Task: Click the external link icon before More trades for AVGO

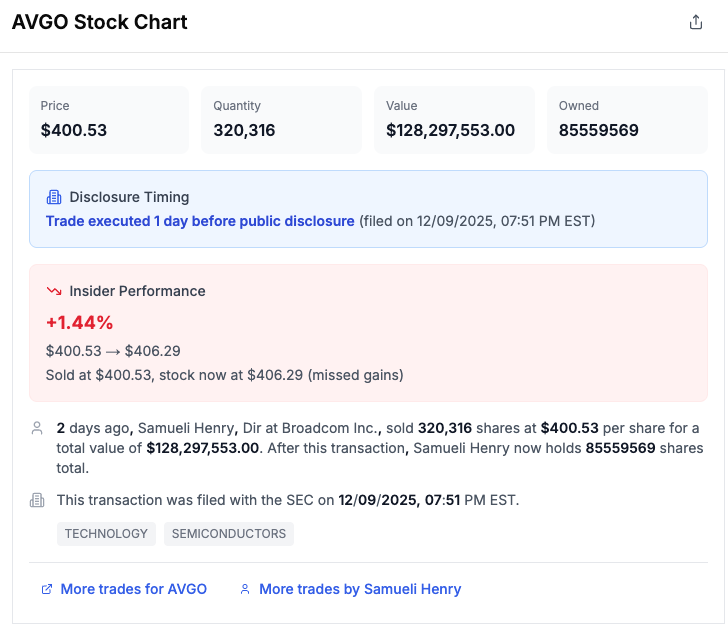Action: pos(47,589)
